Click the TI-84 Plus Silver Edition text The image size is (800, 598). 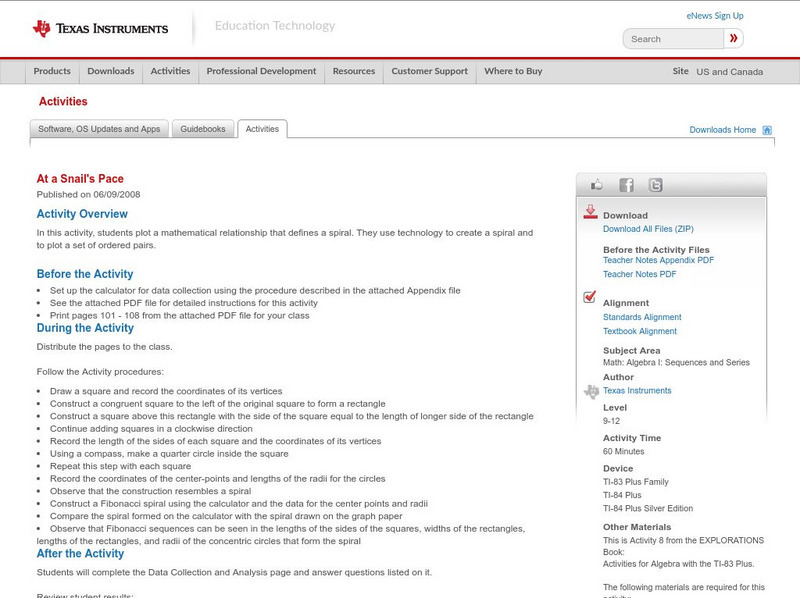[648, 508]
